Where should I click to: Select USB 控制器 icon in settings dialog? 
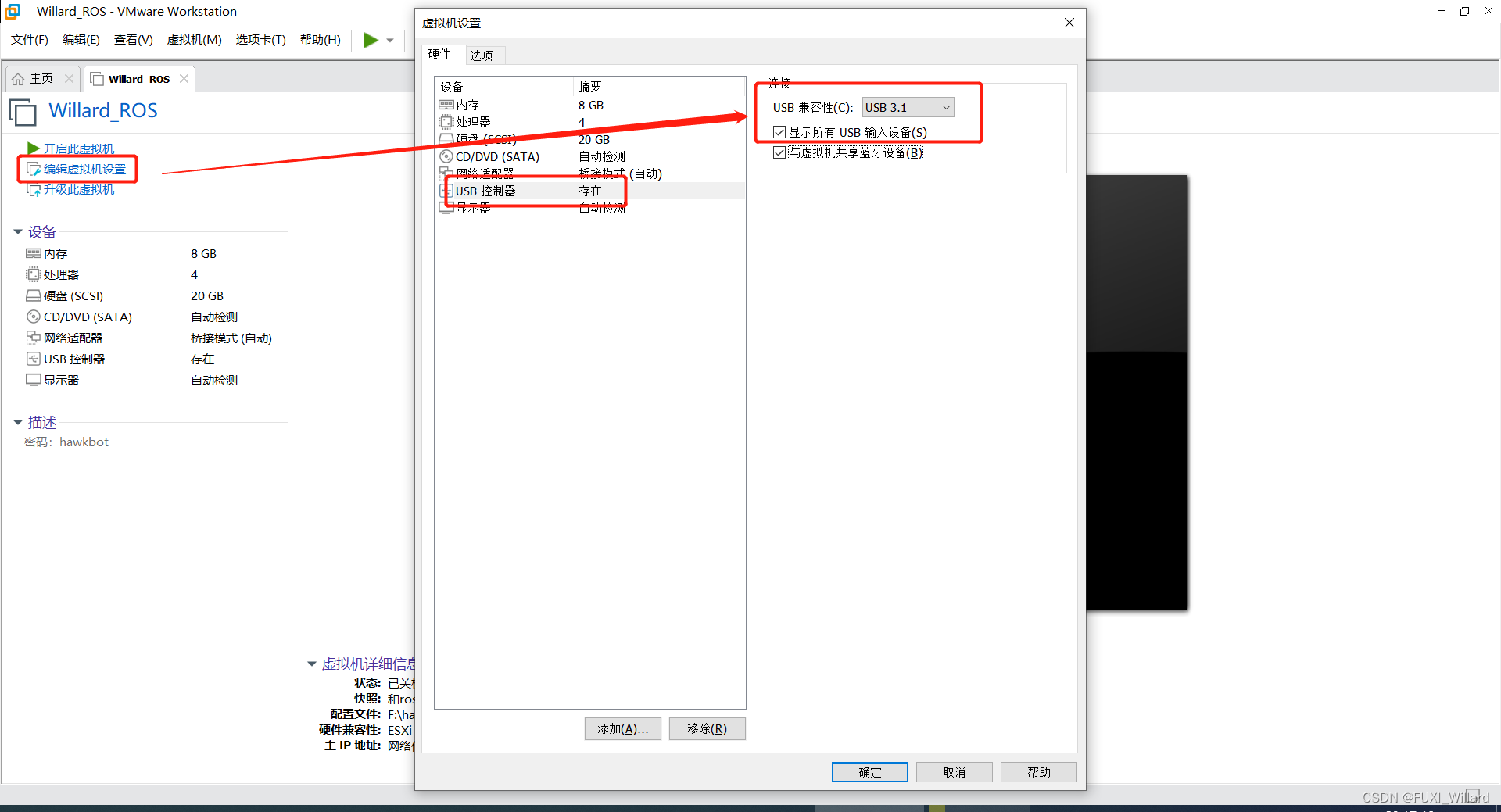(446, 191)
